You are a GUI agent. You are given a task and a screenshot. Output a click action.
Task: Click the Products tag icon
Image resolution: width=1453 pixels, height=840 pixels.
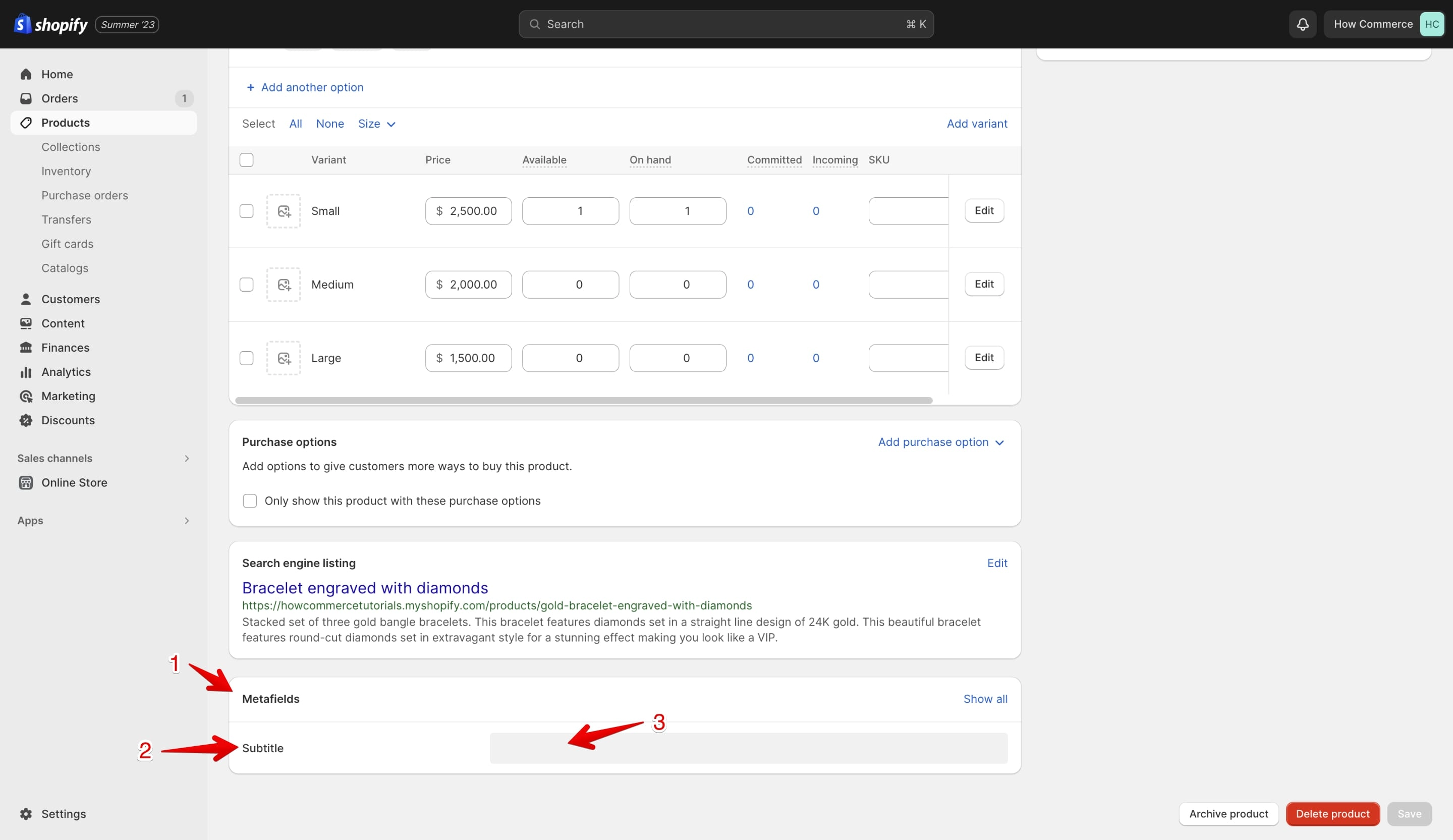coord(26,123)
